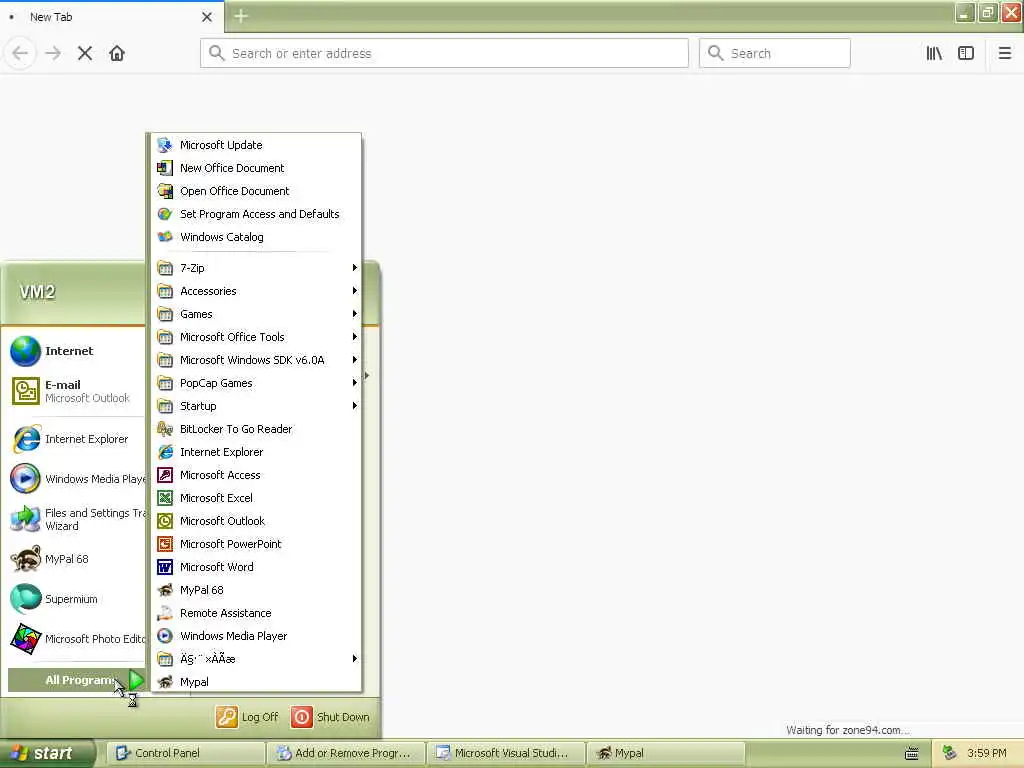Viewport: 1024px width, 768px height.
Task: Expand the Startup submenu
Action: 256,406
